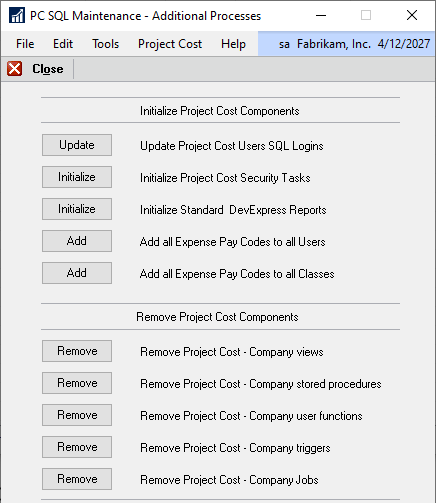The width and height of the screenshot is (436, 503).
Task: Minimize the PC SQL Maintenance window
Action: (321, 15)
